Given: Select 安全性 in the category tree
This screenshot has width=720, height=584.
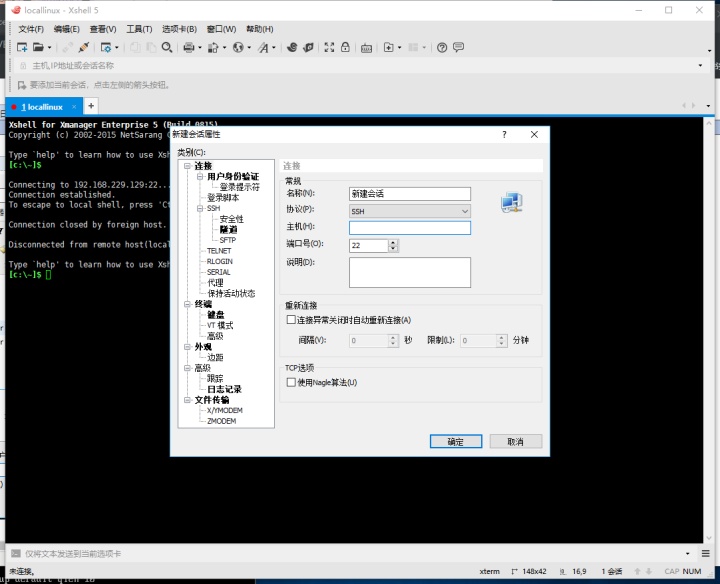Looking at the screenshot, I should coord(231,219).
